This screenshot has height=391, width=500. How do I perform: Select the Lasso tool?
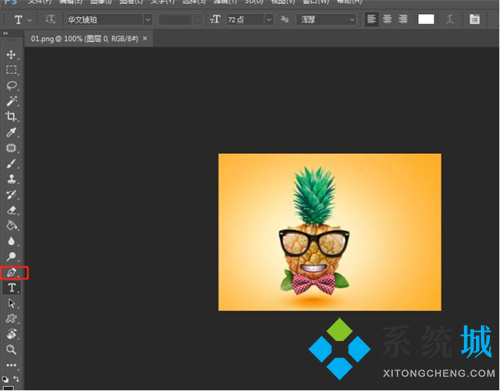tap(11, 85)
